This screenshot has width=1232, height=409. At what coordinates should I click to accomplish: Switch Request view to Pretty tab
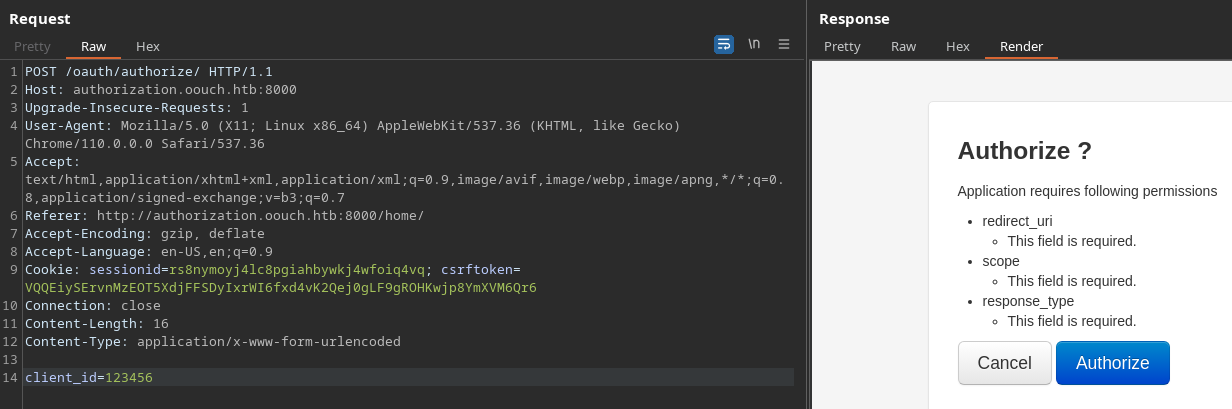pyautogui.click(x=32, y=46)
